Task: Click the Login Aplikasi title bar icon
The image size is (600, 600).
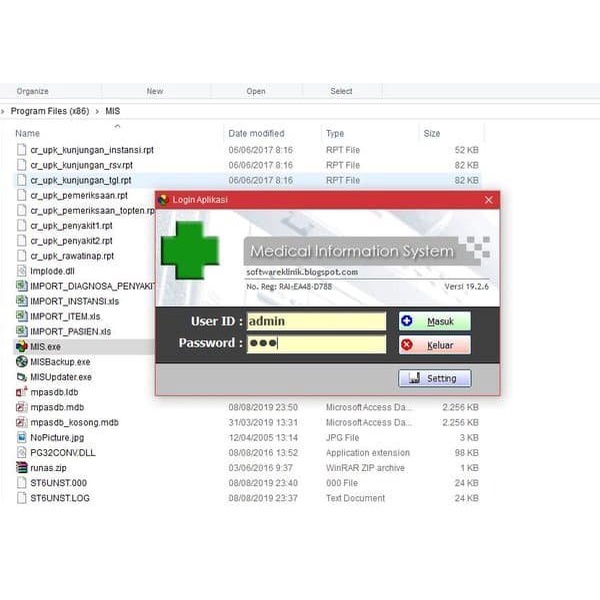Action: tap(163, 200)
